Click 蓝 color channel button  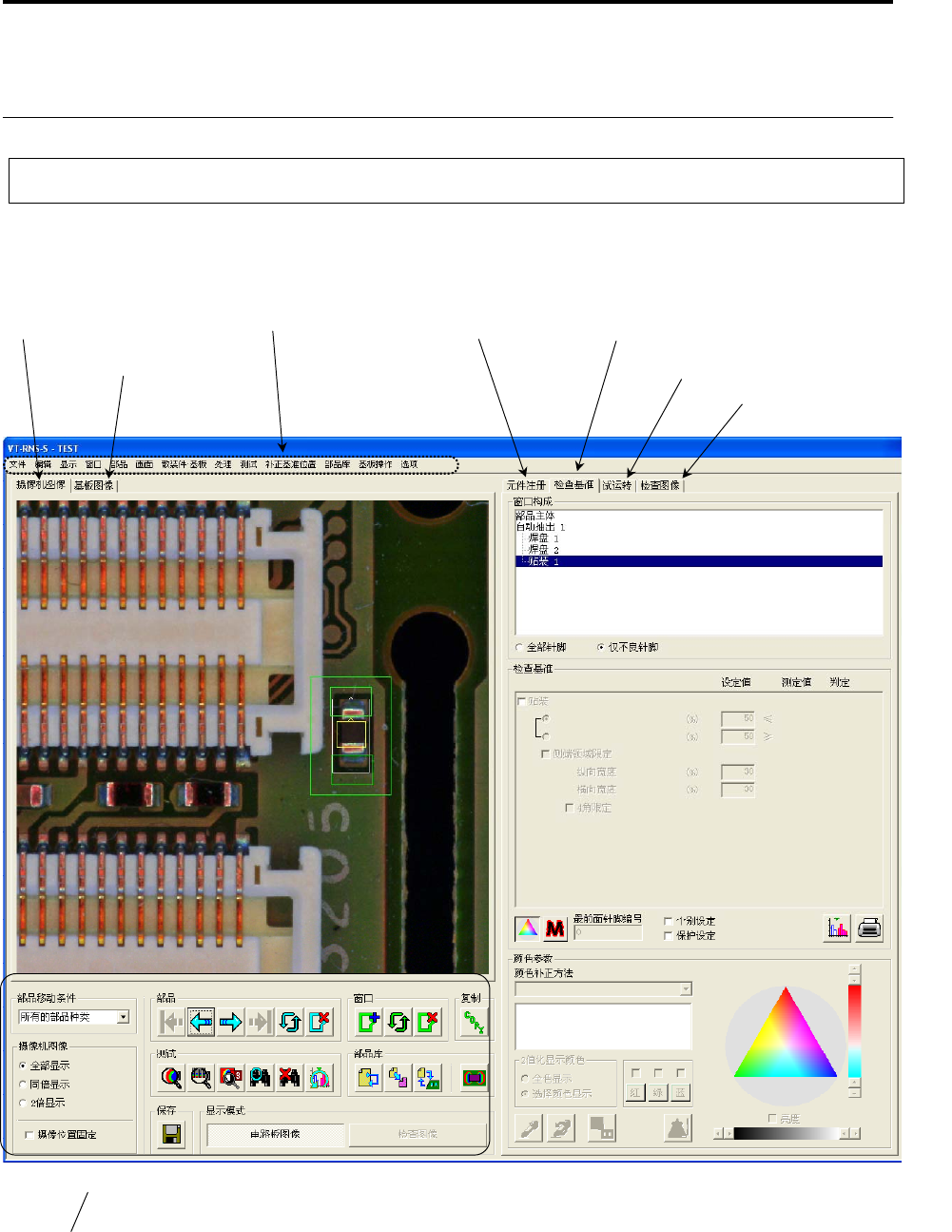tap(681, 1093)
